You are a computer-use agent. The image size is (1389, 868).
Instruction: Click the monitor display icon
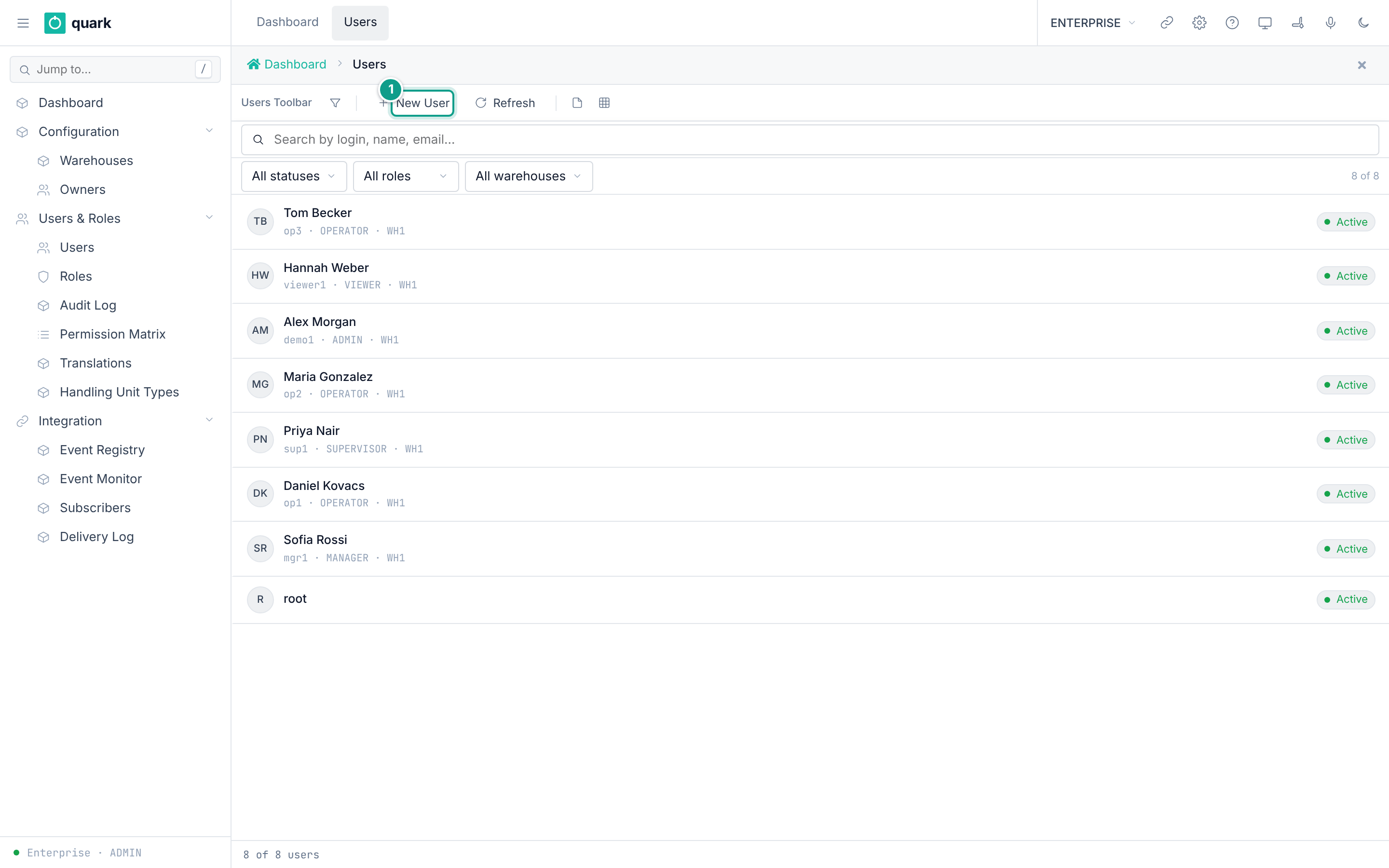tap(1265, 23)
